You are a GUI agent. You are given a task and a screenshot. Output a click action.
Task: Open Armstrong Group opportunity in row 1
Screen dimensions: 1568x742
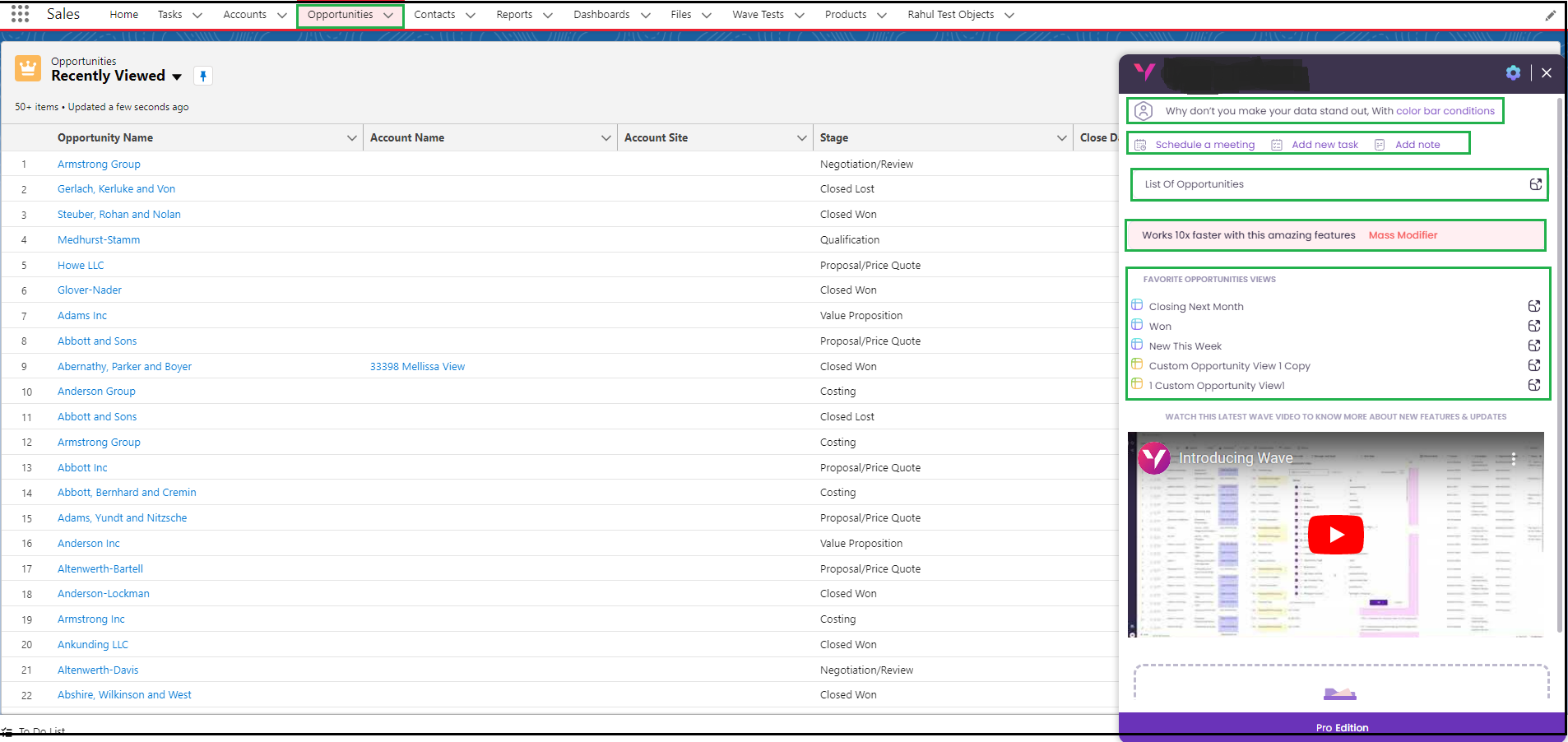click(x=99, y=165)
